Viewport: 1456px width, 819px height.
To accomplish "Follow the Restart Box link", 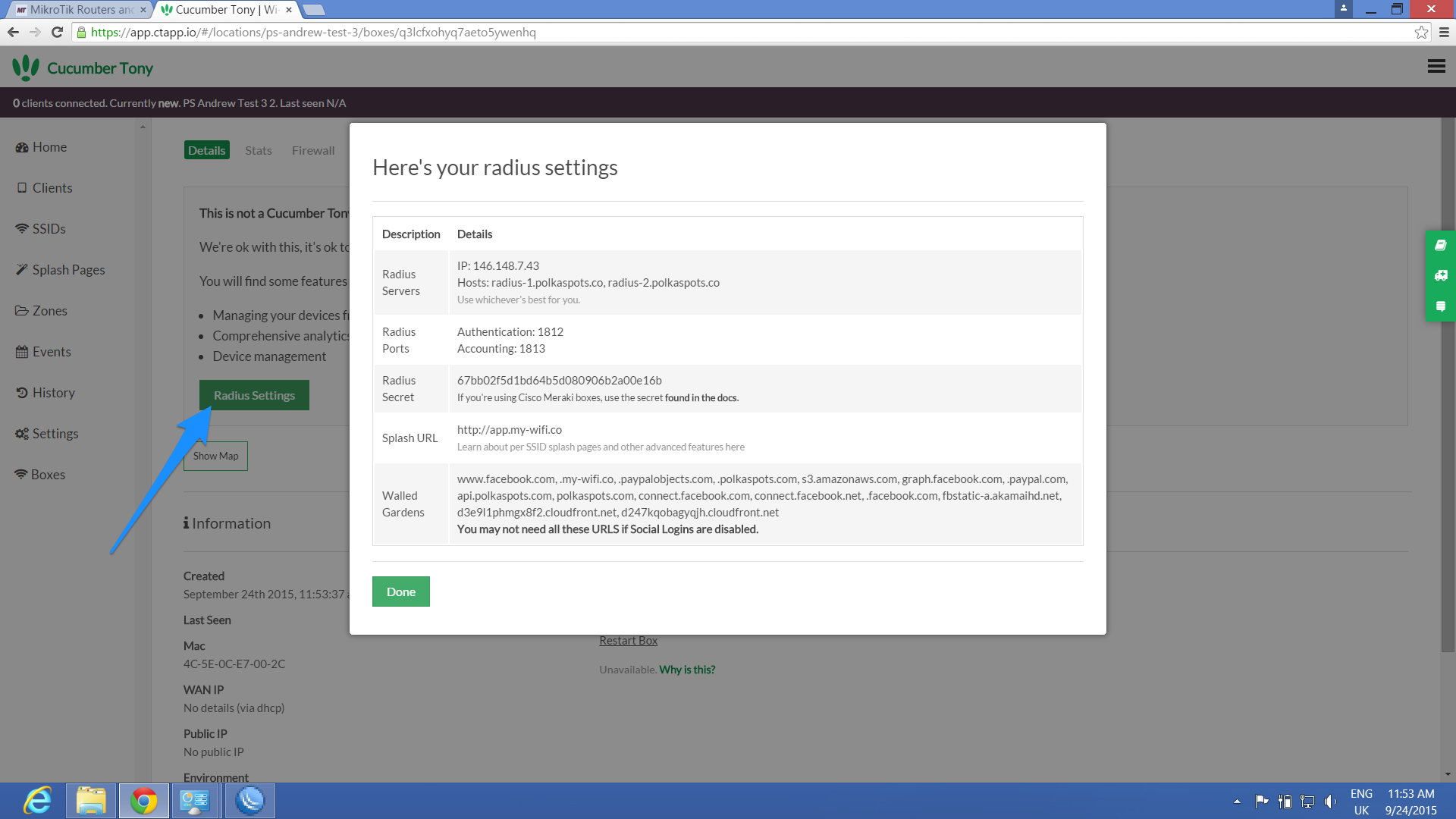I will [x=628, y=641].
